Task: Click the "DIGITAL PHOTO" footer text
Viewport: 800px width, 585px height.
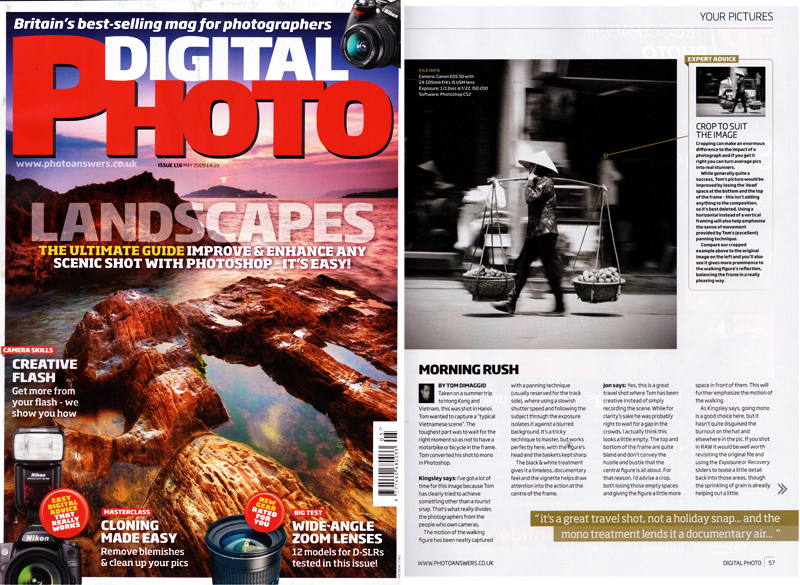Action: pos(742,563)
